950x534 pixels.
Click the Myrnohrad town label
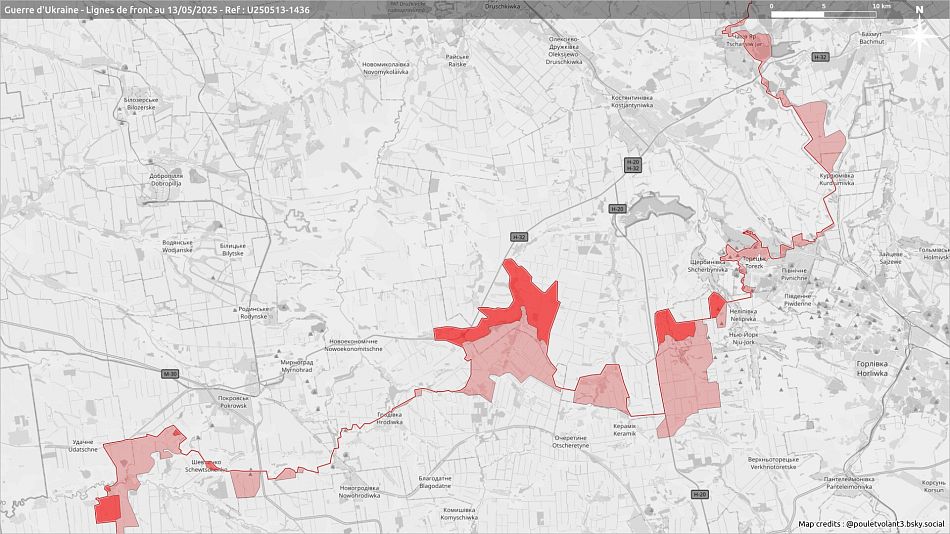[297, 366]
